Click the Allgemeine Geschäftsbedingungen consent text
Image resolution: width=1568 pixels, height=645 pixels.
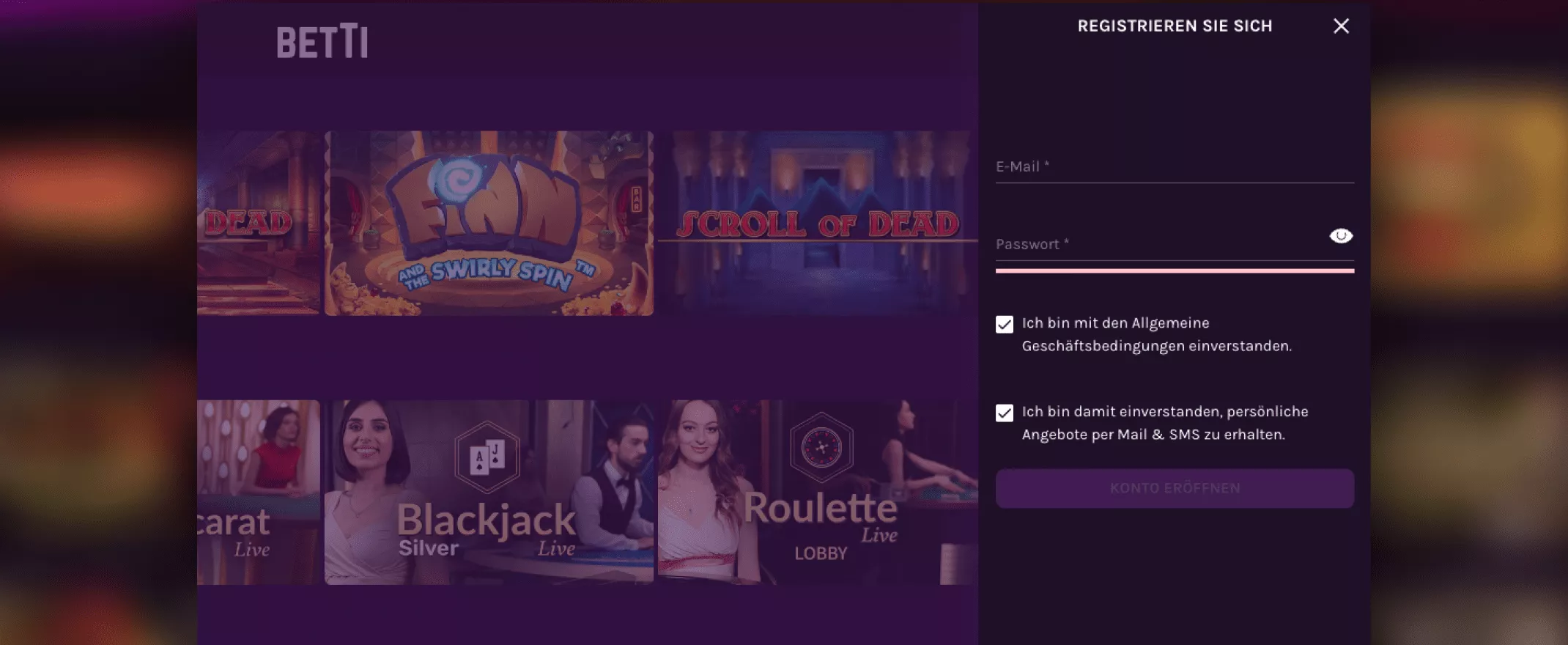pos(1156,334)
